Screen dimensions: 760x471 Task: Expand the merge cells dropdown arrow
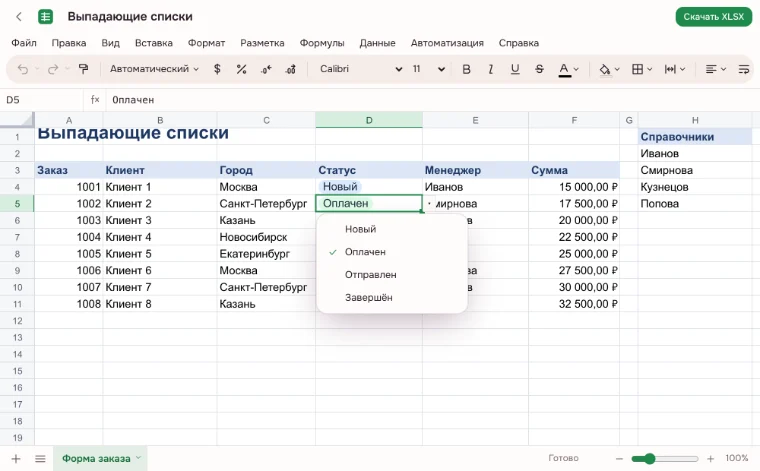pyautogui.click(x=682, y=69)
